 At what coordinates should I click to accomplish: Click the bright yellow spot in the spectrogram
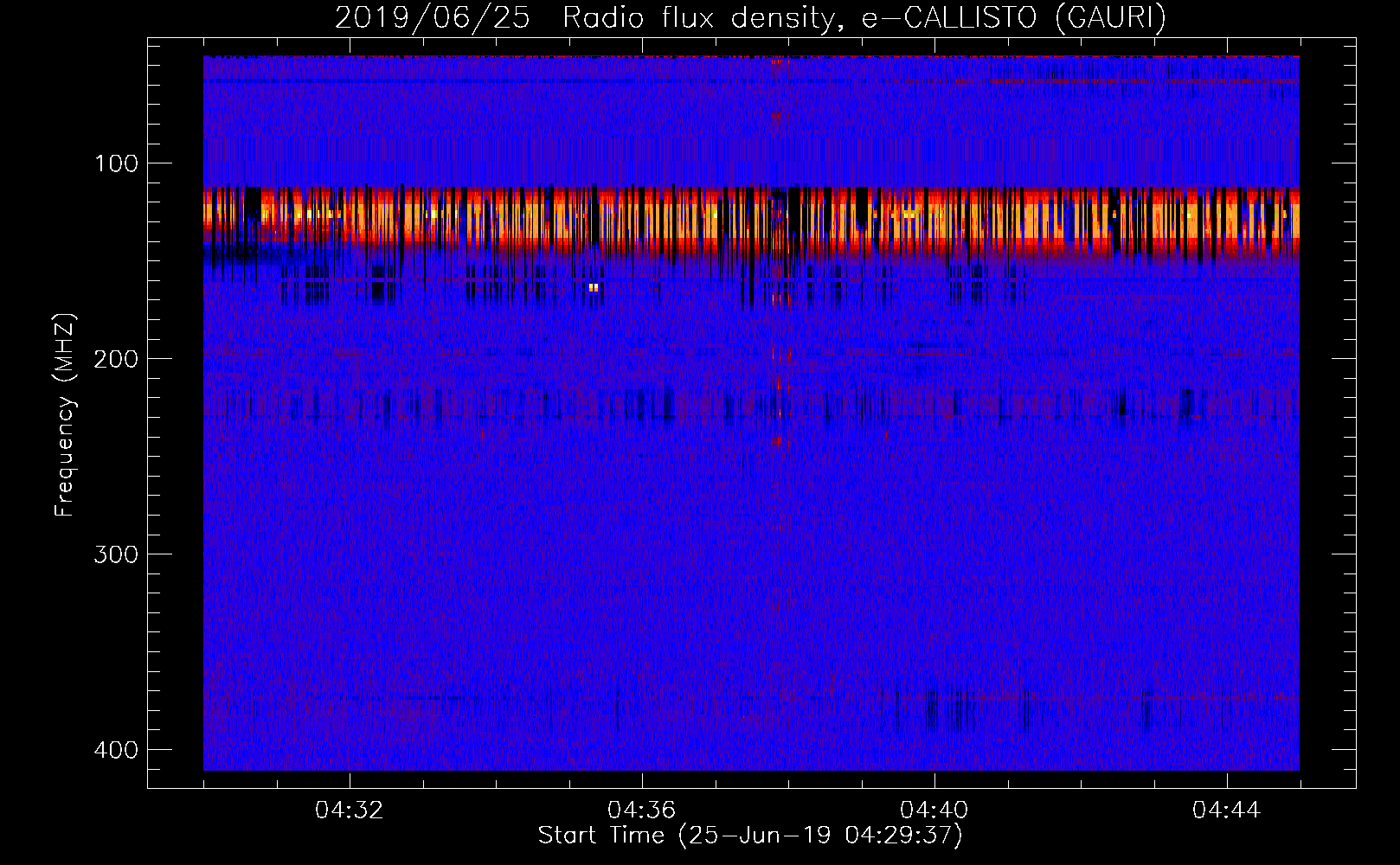tap(594, 287)
